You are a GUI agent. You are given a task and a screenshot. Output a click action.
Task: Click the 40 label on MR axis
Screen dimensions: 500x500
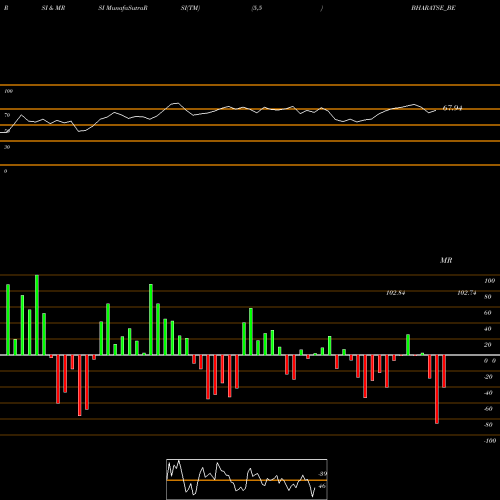[x=488, y=329]
